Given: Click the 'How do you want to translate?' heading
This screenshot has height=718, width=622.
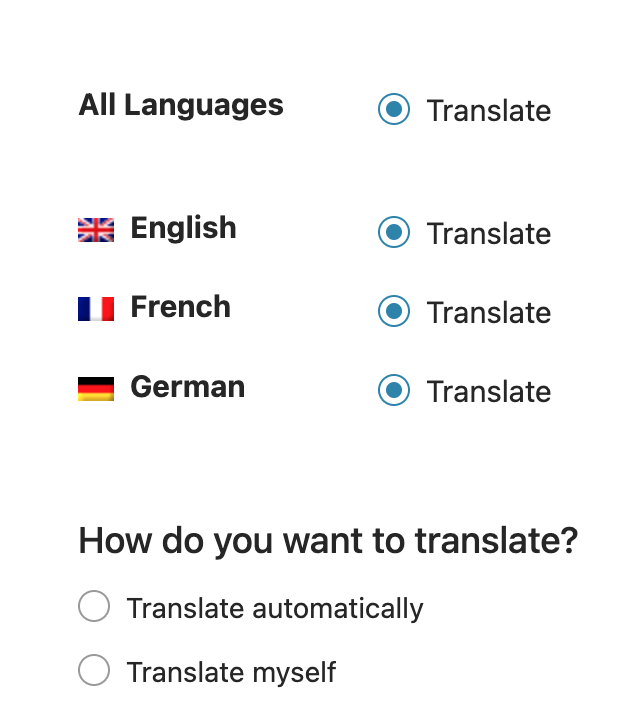Looking at the screenshot, I should pos(328,541).
